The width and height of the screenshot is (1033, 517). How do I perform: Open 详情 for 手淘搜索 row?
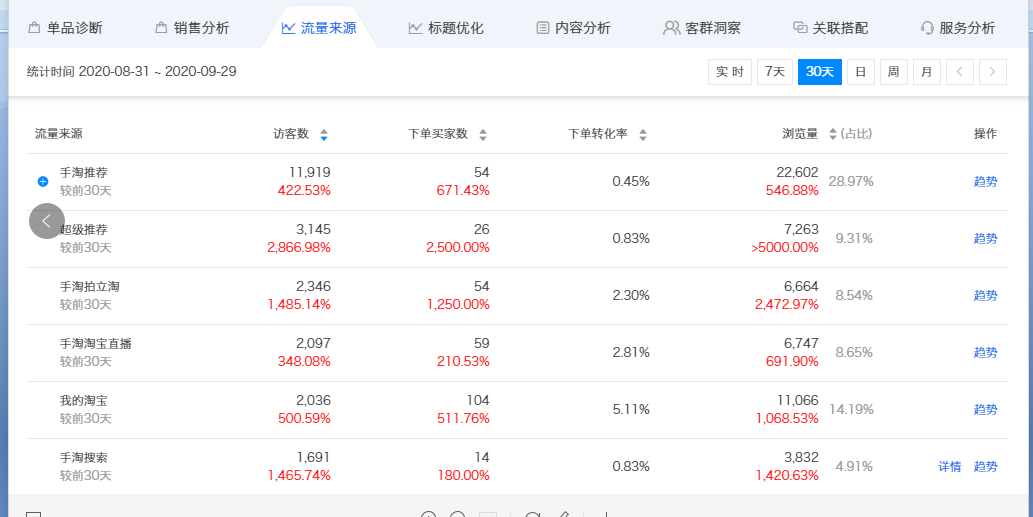(x=949, y=466)
